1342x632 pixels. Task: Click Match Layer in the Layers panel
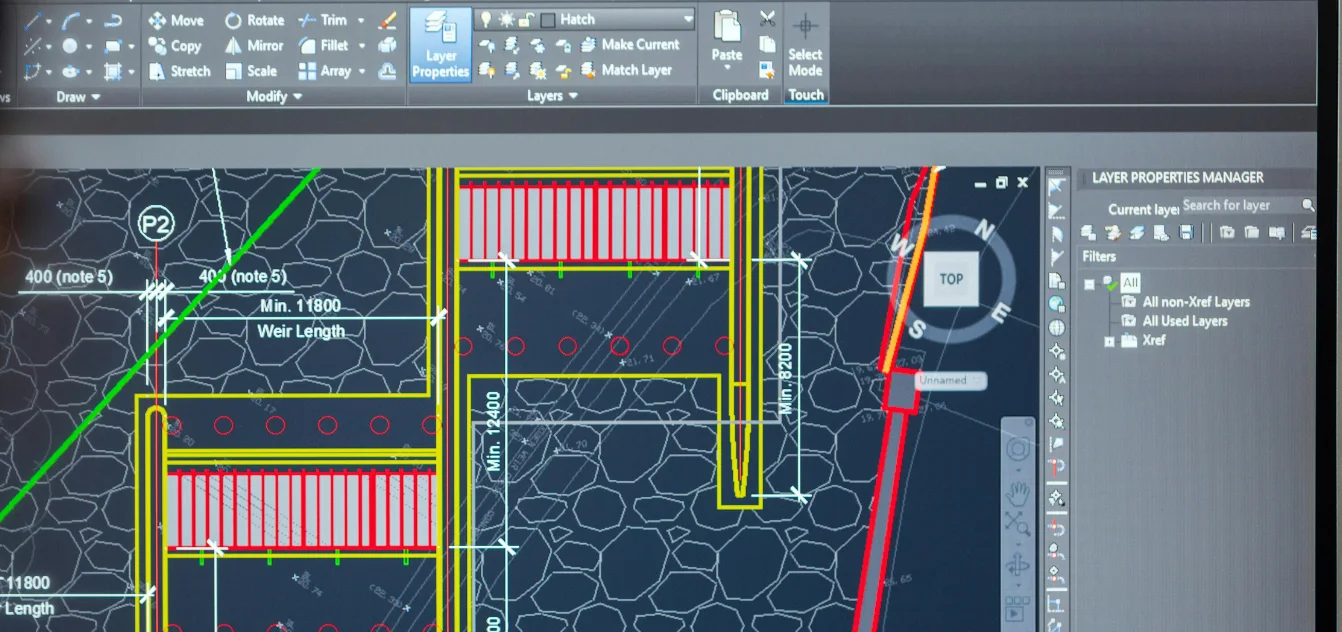pyautogui.click(x=637, y=70)
